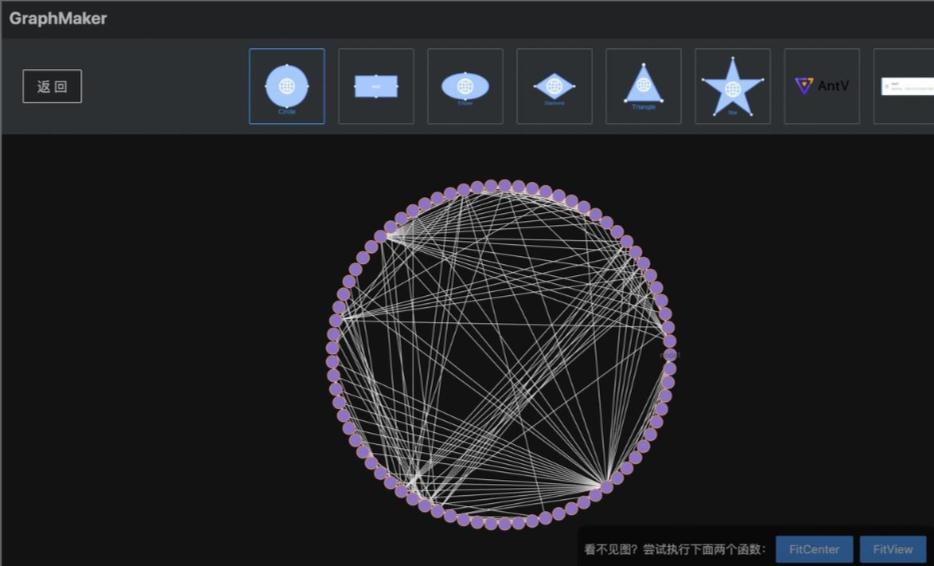The width and height of the screenshot is (934, 566).
Task: Select the star node shape
Action: pyautogui.click(x=733, y=86)
